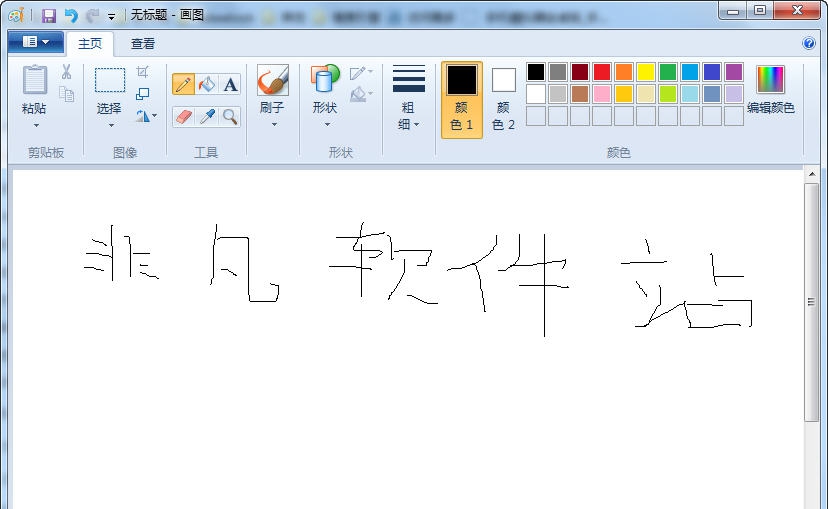Pick the gold color swatch
This screenshot has height=509, width=828.
point(624,94)
